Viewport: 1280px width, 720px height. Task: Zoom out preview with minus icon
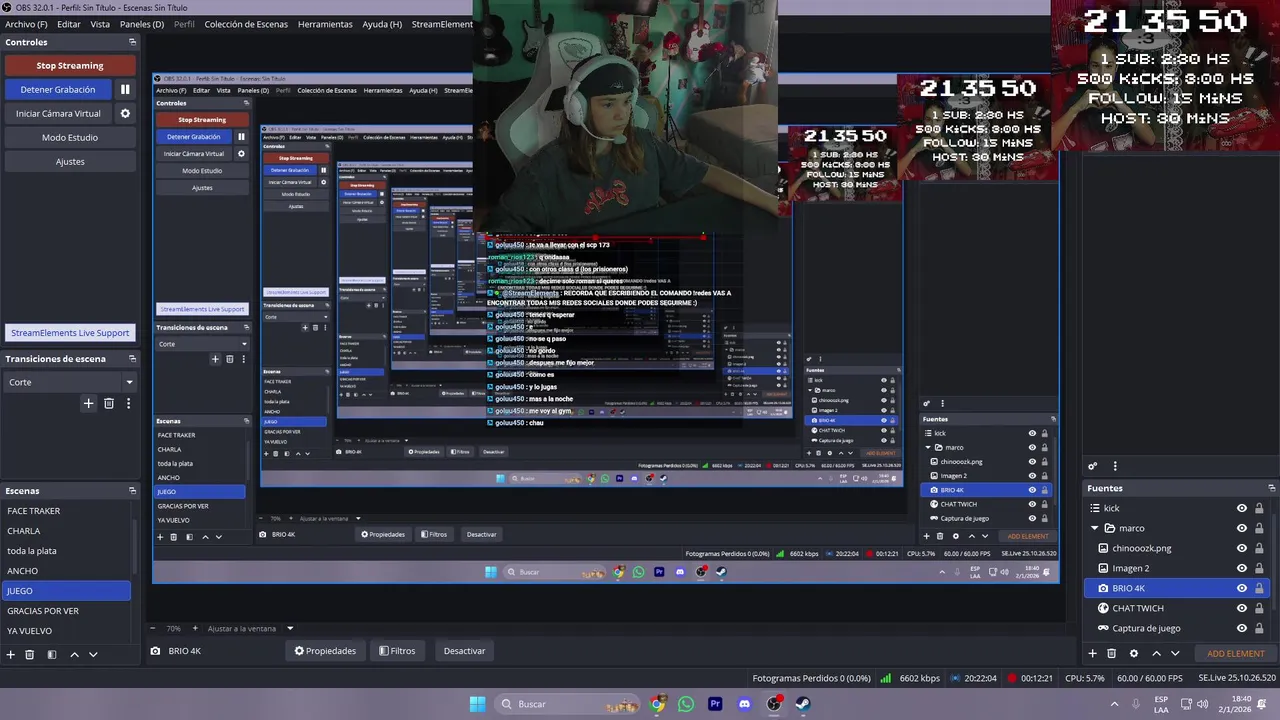click(x=153, y=629)
